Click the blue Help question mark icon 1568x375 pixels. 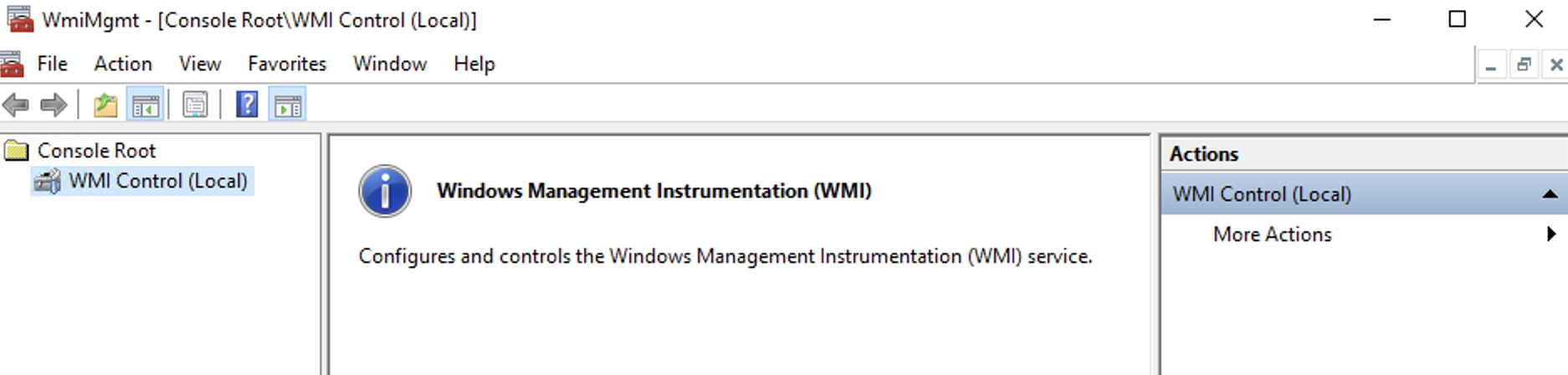[x=247, y=105]
